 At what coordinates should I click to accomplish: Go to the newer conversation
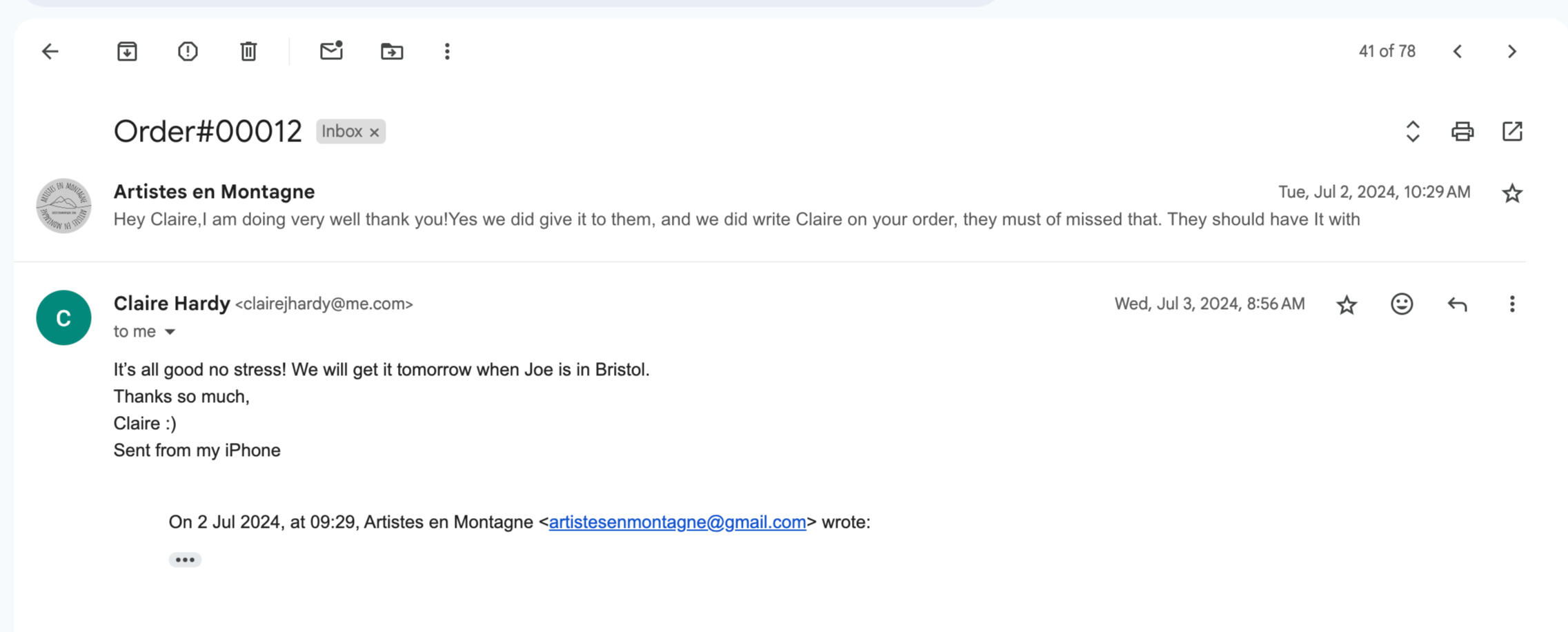point(1457,52)
